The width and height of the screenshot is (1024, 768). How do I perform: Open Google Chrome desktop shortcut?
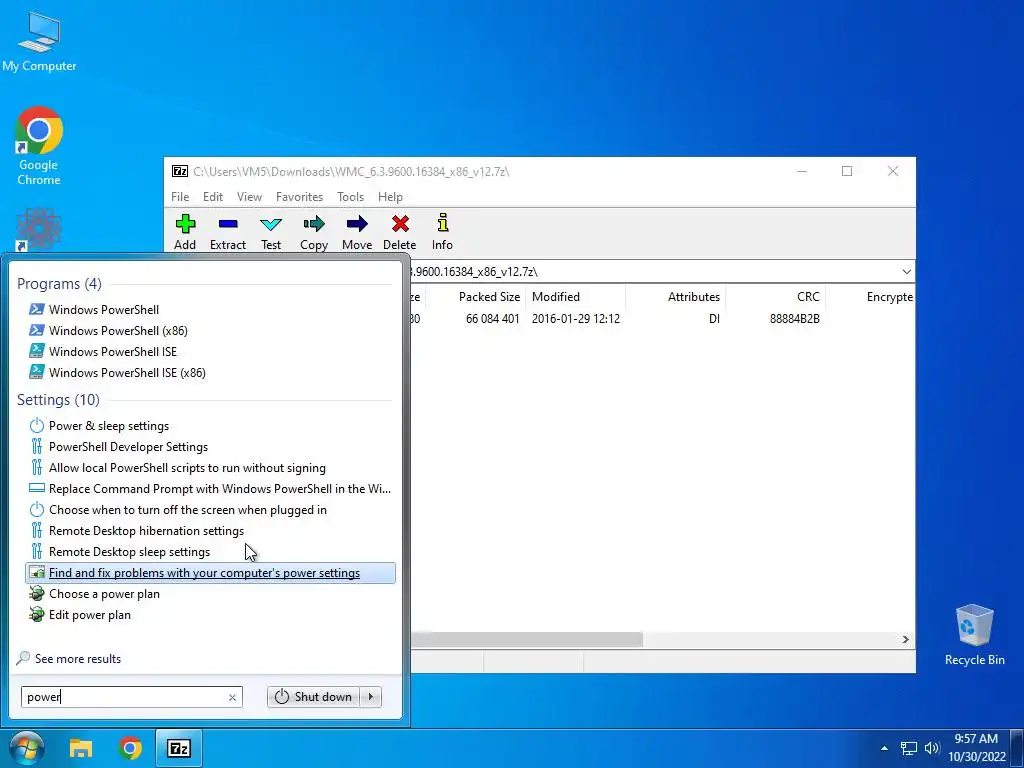[39, 146]
